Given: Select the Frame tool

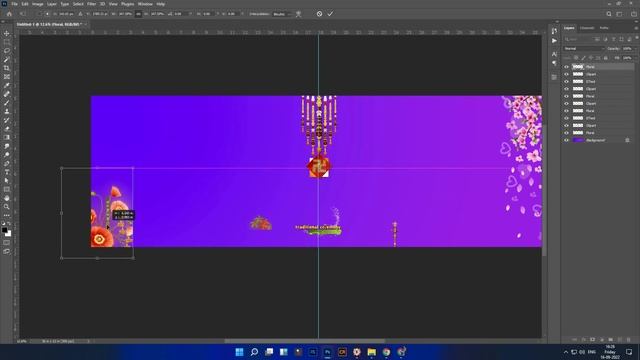Looking at the screenshot, I should [7, 77].
